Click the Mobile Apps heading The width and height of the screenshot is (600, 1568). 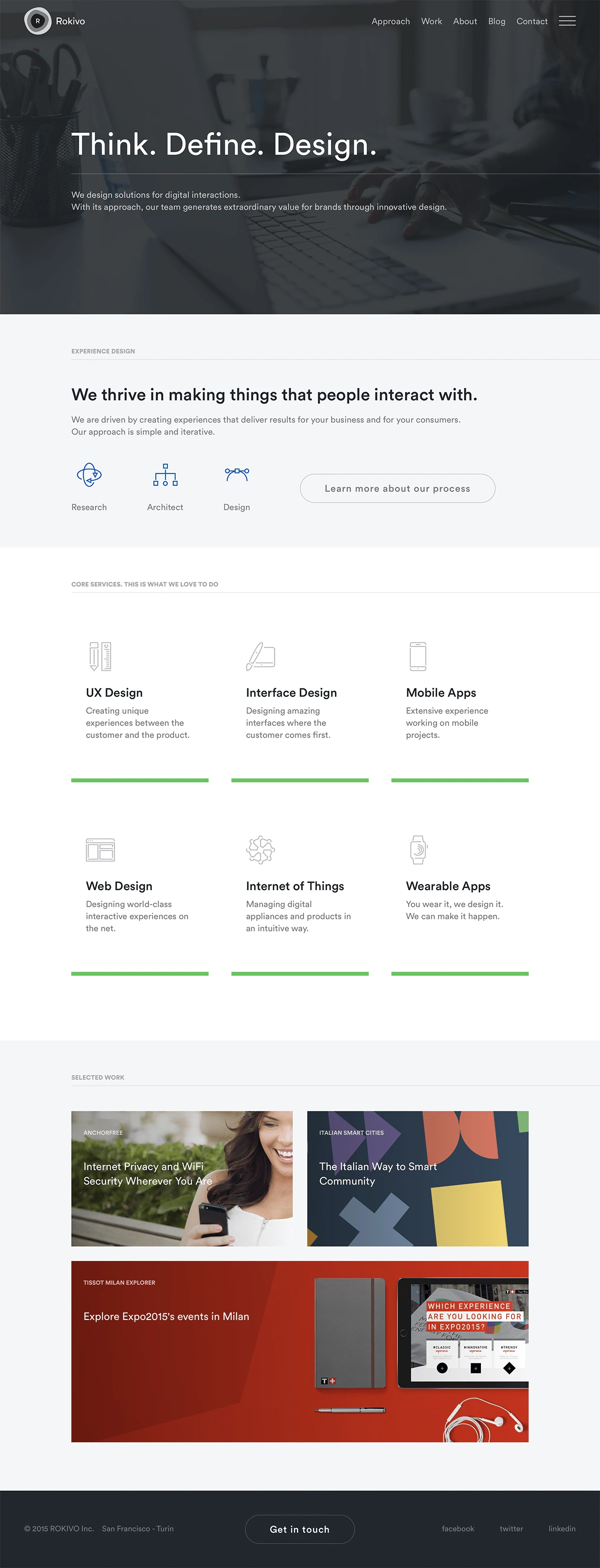tap(441, 693)
